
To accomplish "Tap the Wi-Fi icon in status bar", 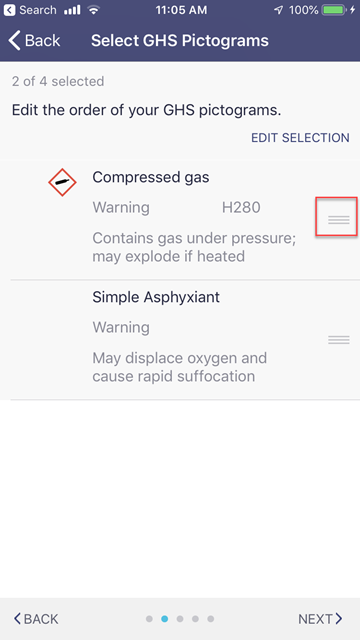I will click(x=94, y=10).
